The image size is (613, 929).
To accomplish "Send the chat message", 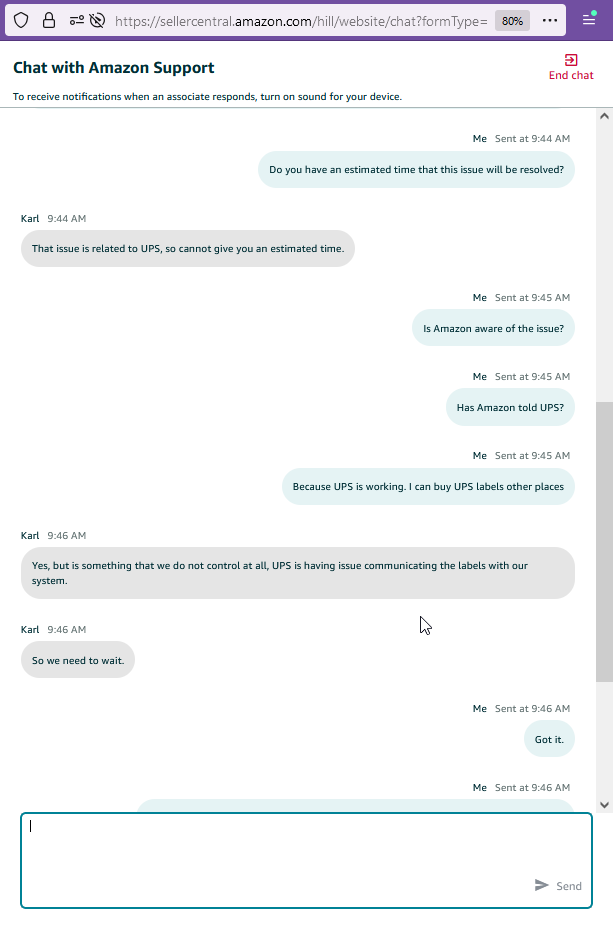I will [558, 885].
